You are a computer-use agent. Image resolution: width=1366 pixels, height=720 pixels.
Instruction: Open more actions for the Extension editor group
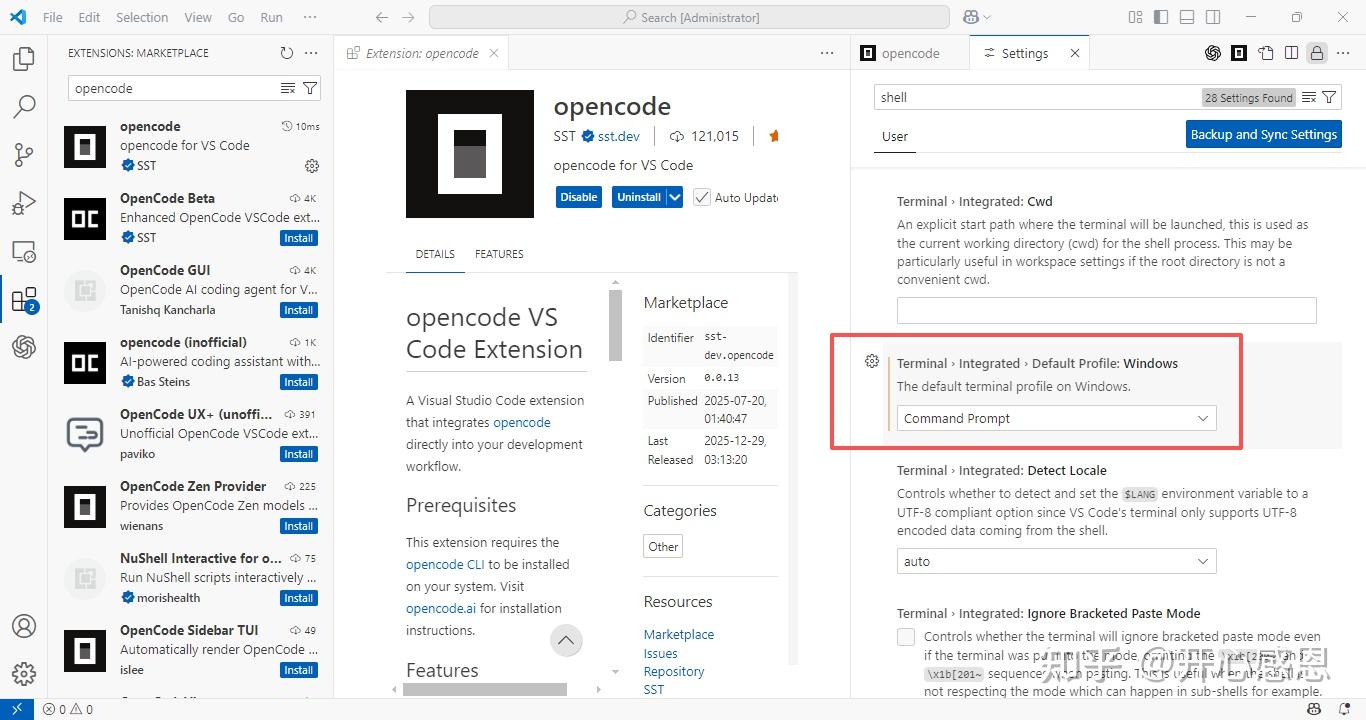click(x=827, y=53)
